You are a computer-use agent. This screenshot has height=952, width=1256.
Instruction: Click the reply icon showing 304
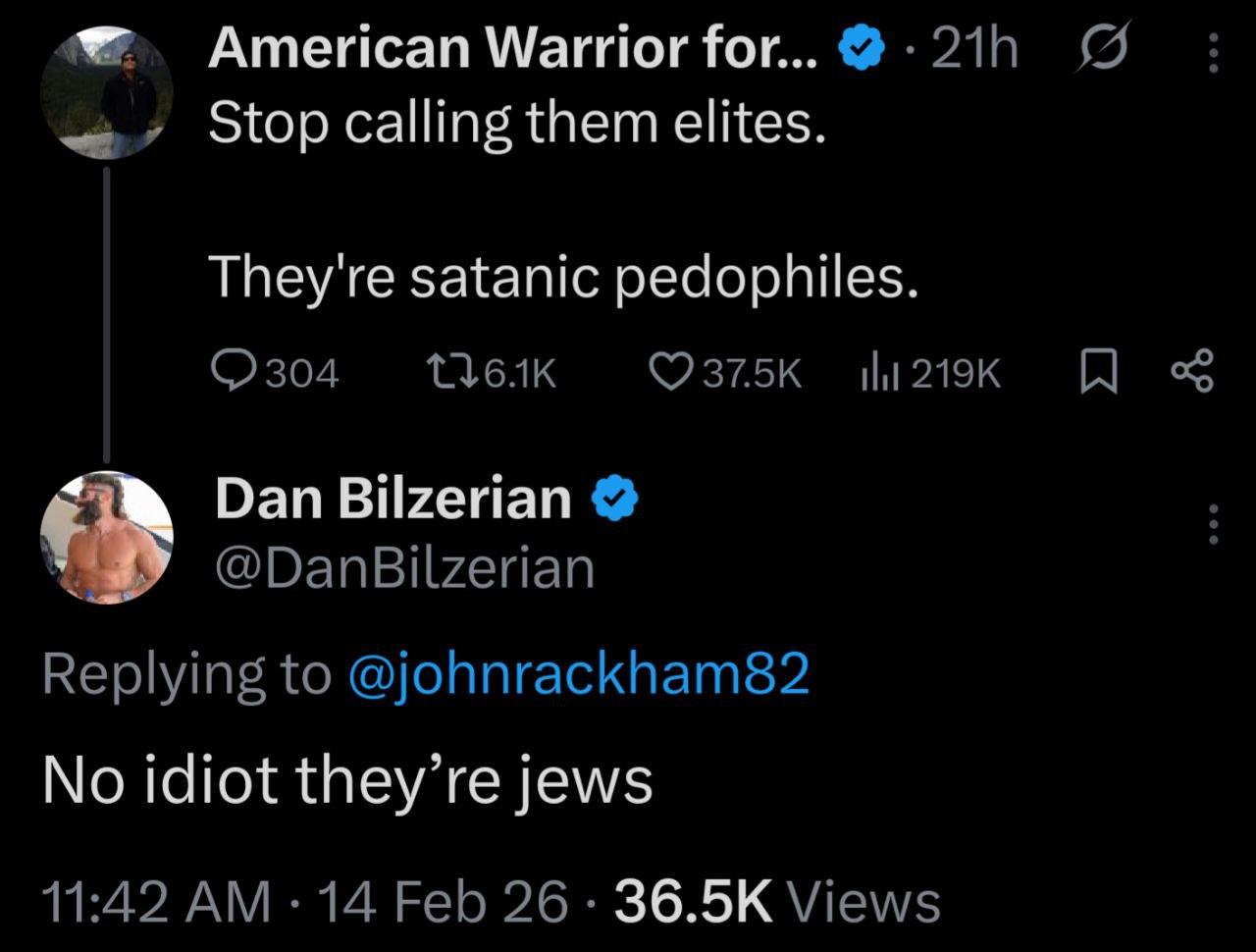click(x=233, y=373)
